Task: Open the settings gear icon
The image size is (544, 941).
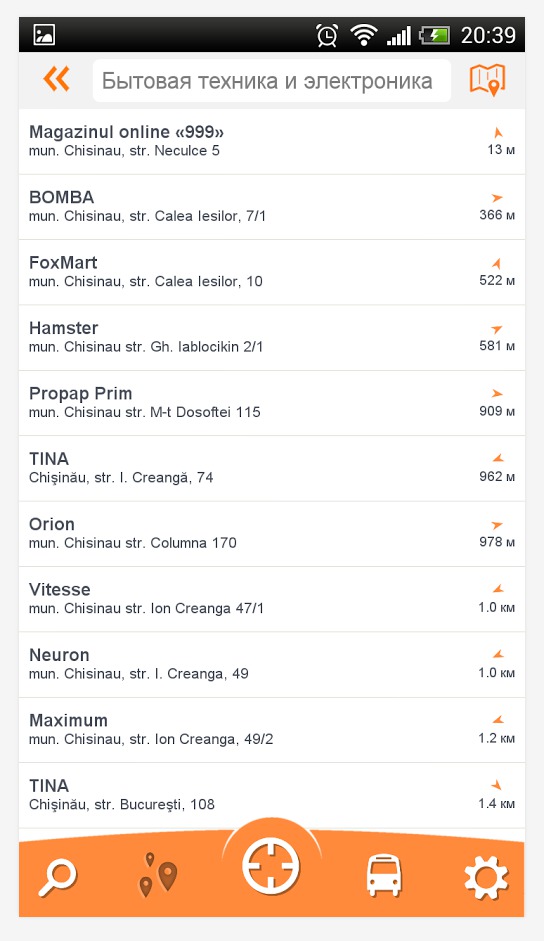Action: click(x=486, y=877)
